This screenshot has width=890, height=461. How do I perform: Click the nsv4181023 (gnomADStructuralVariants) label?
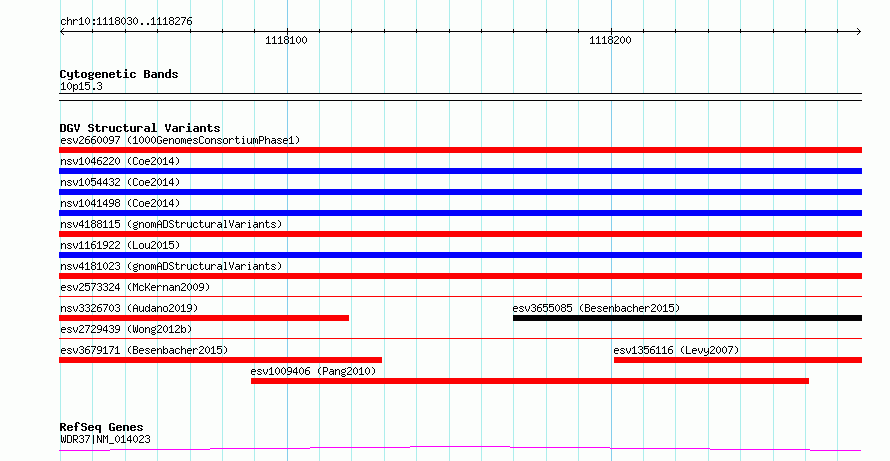pos(171,266)
